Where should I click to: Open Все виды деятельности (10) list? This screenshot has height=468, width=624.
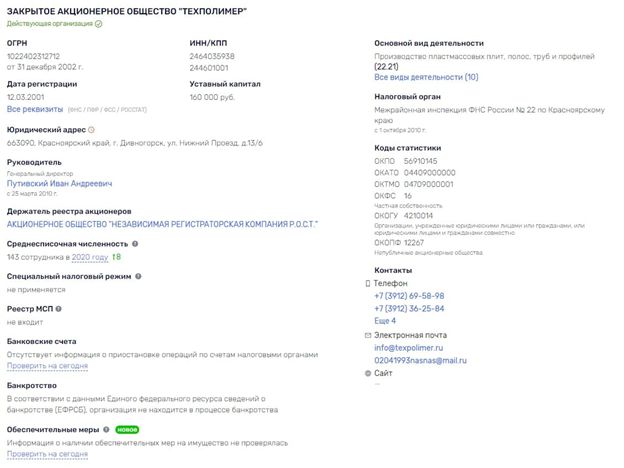point(426,77)
